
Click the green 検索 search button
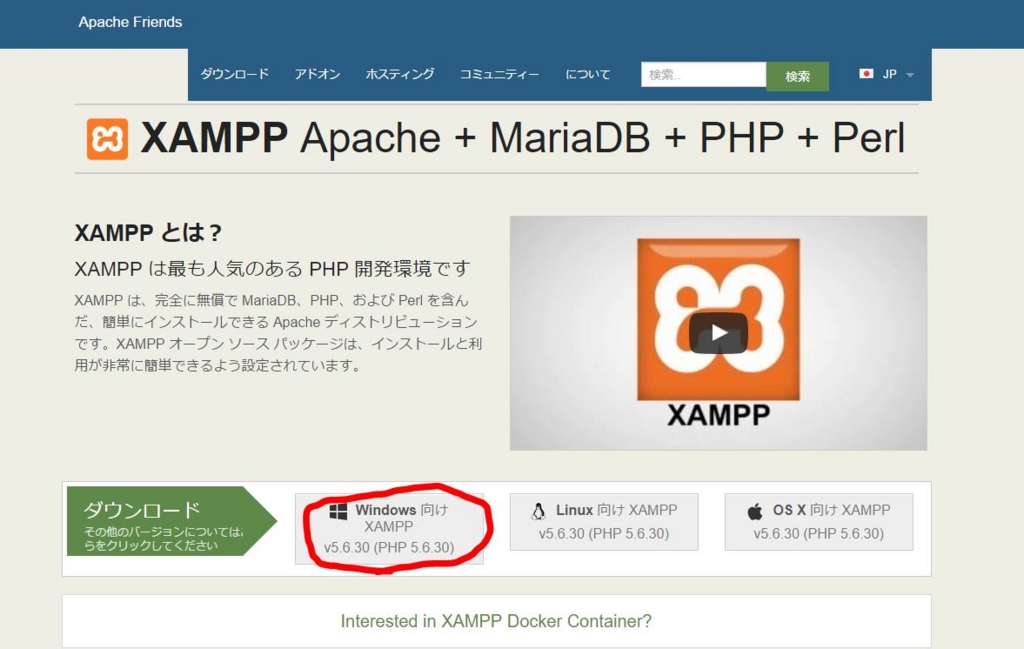(x=797, y=76)
